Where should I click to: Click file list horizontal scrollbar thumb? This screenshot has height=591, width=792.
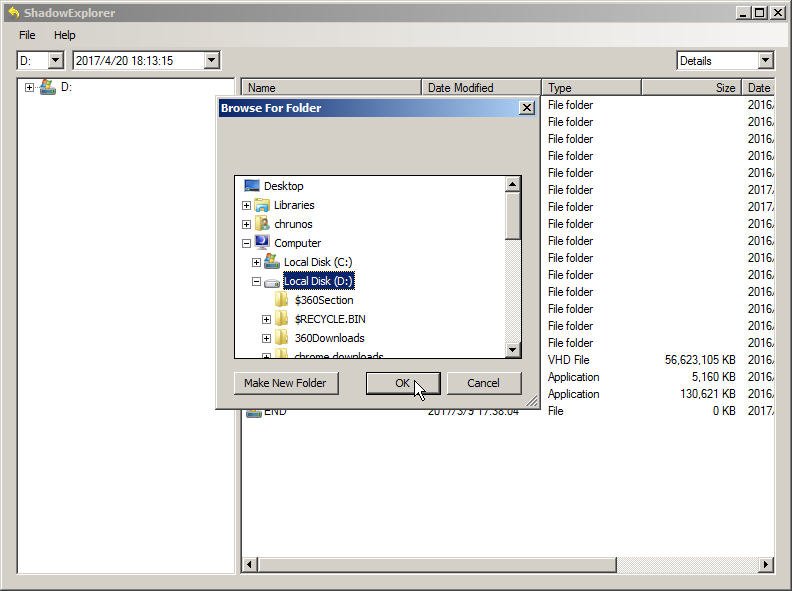tap(437, 564)
